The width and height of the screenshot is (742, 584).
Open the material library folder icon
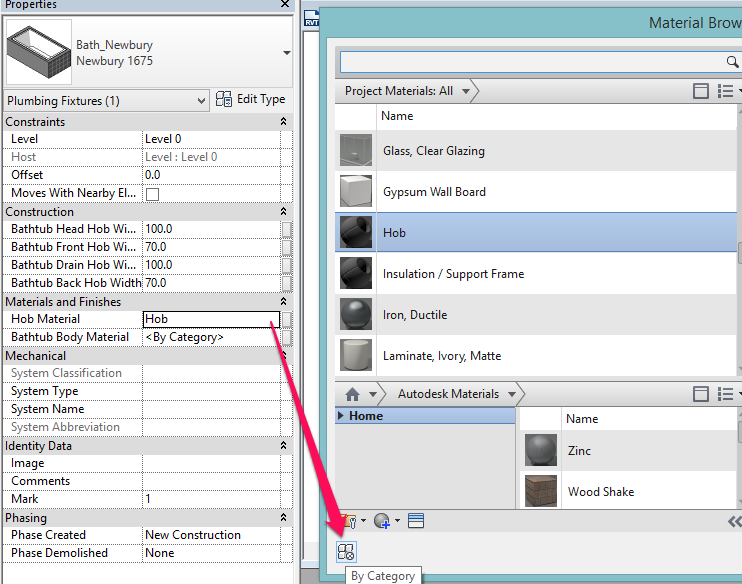point(350,521)
